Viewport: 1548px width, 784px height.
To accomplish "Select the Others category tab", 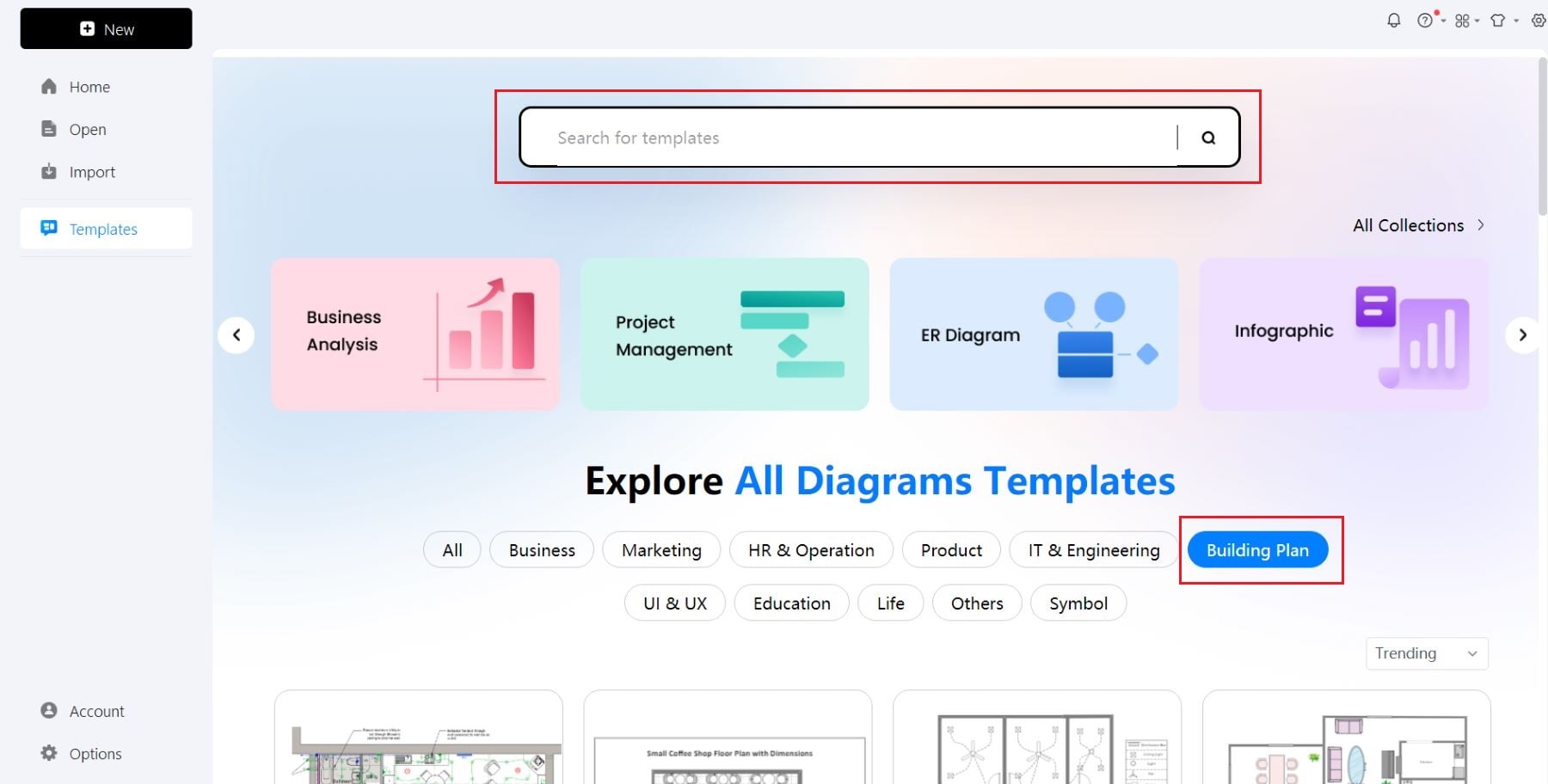I will click(x=977, y=603).
